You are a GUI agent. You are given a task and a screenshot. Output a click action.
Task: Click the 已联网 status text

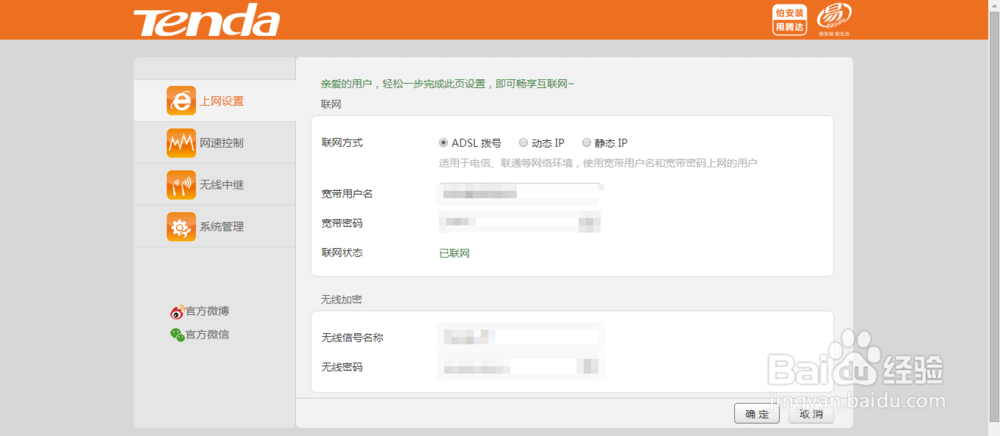(455, 253)
